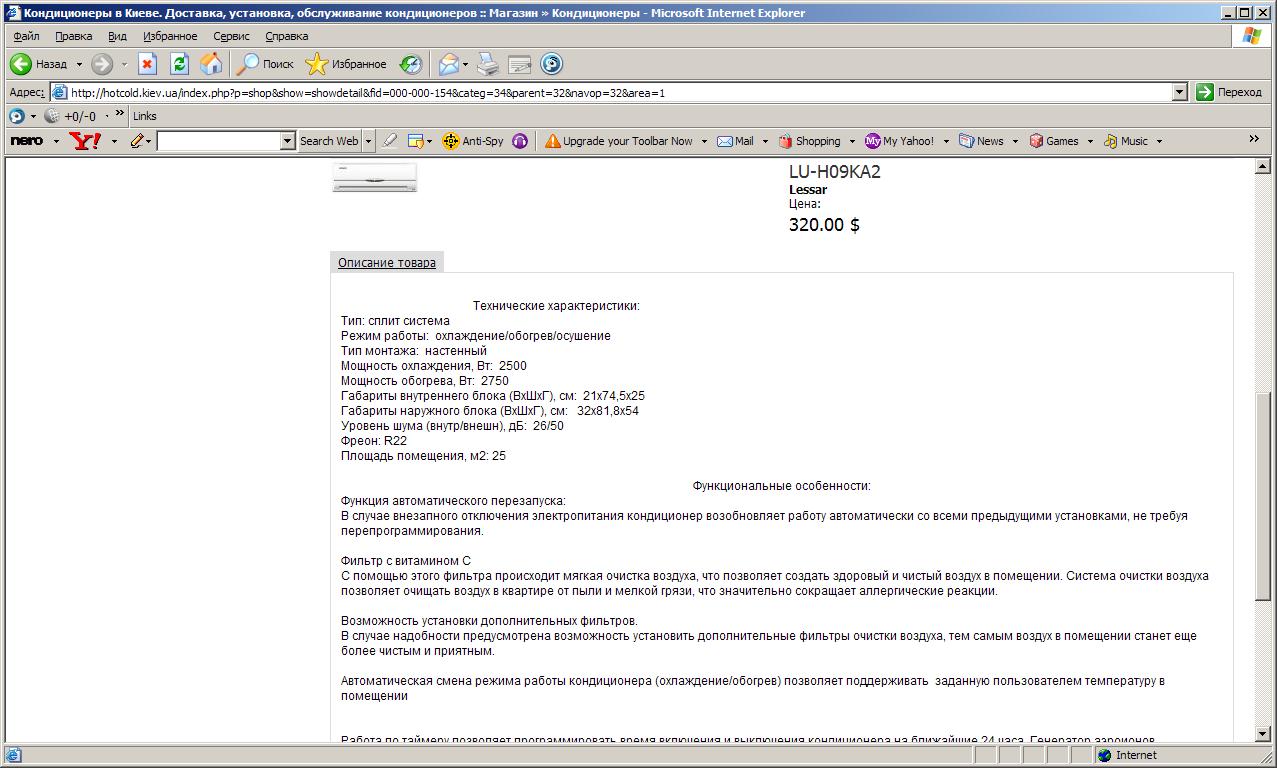Refresh the page with the Refresh icon
The height and width of the screenshot is (768, 1277).
[179, 64]
